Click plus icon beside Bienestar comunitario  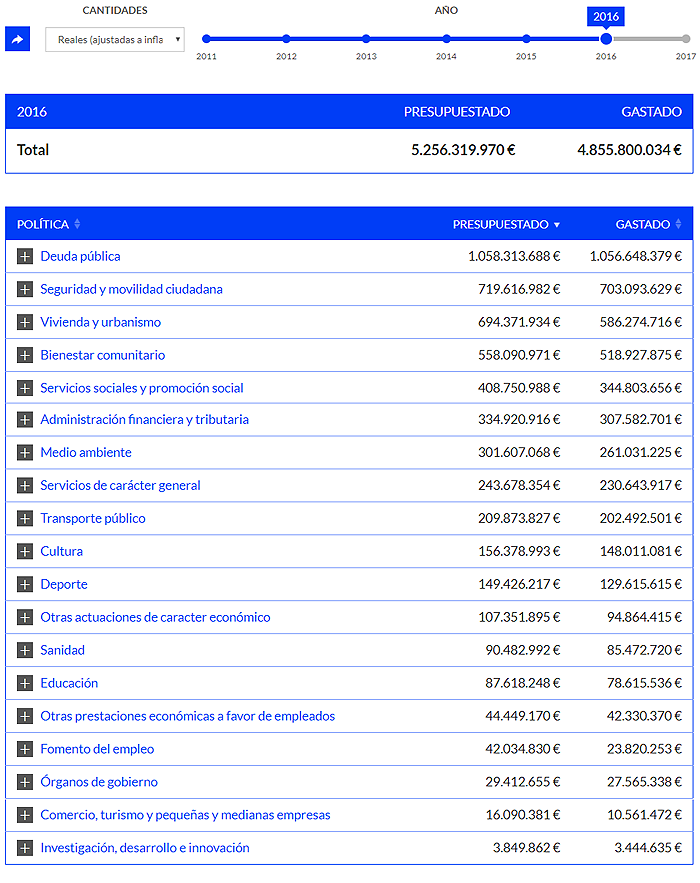coord(25,356)
